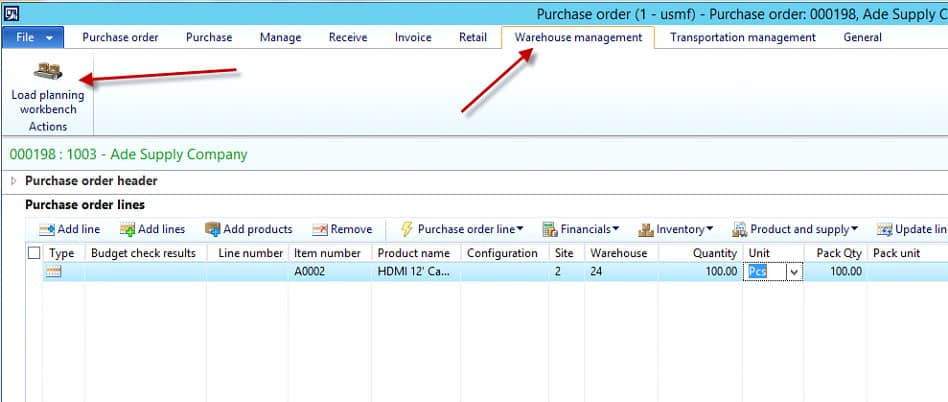Expand the Purchase order header section
The image size is (948, 402).
click(x=15, y=181)
